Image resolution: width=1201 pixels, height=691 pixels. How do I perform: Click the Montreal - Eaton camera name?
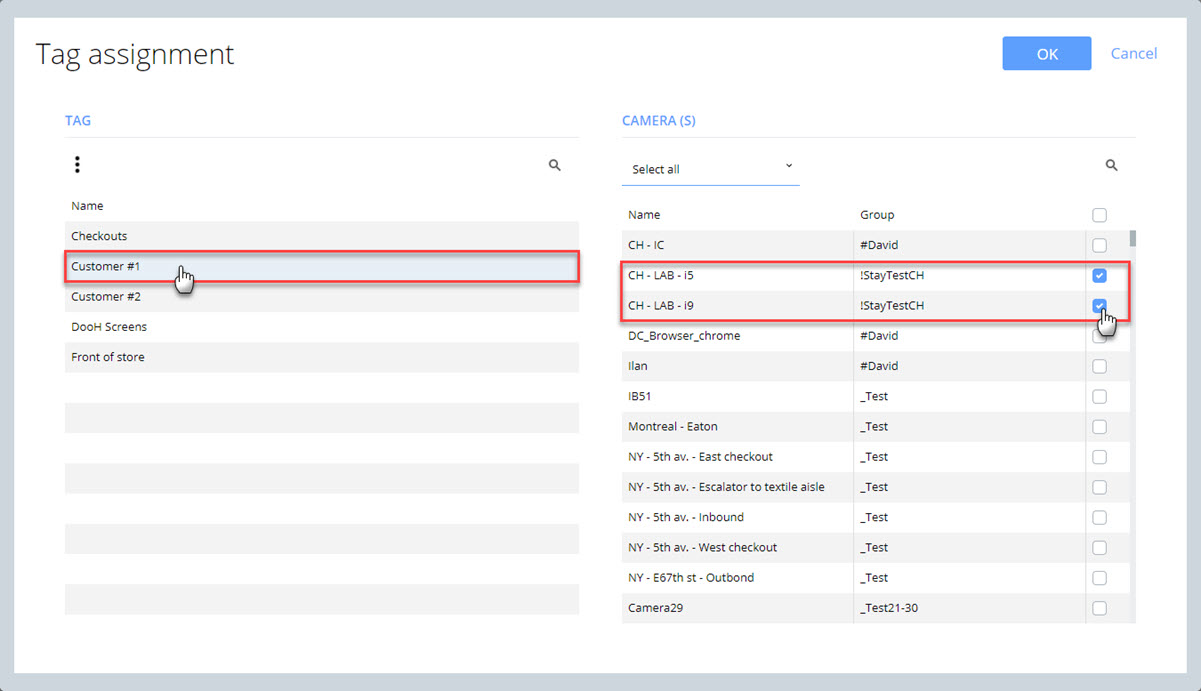[x=673, y=427]
